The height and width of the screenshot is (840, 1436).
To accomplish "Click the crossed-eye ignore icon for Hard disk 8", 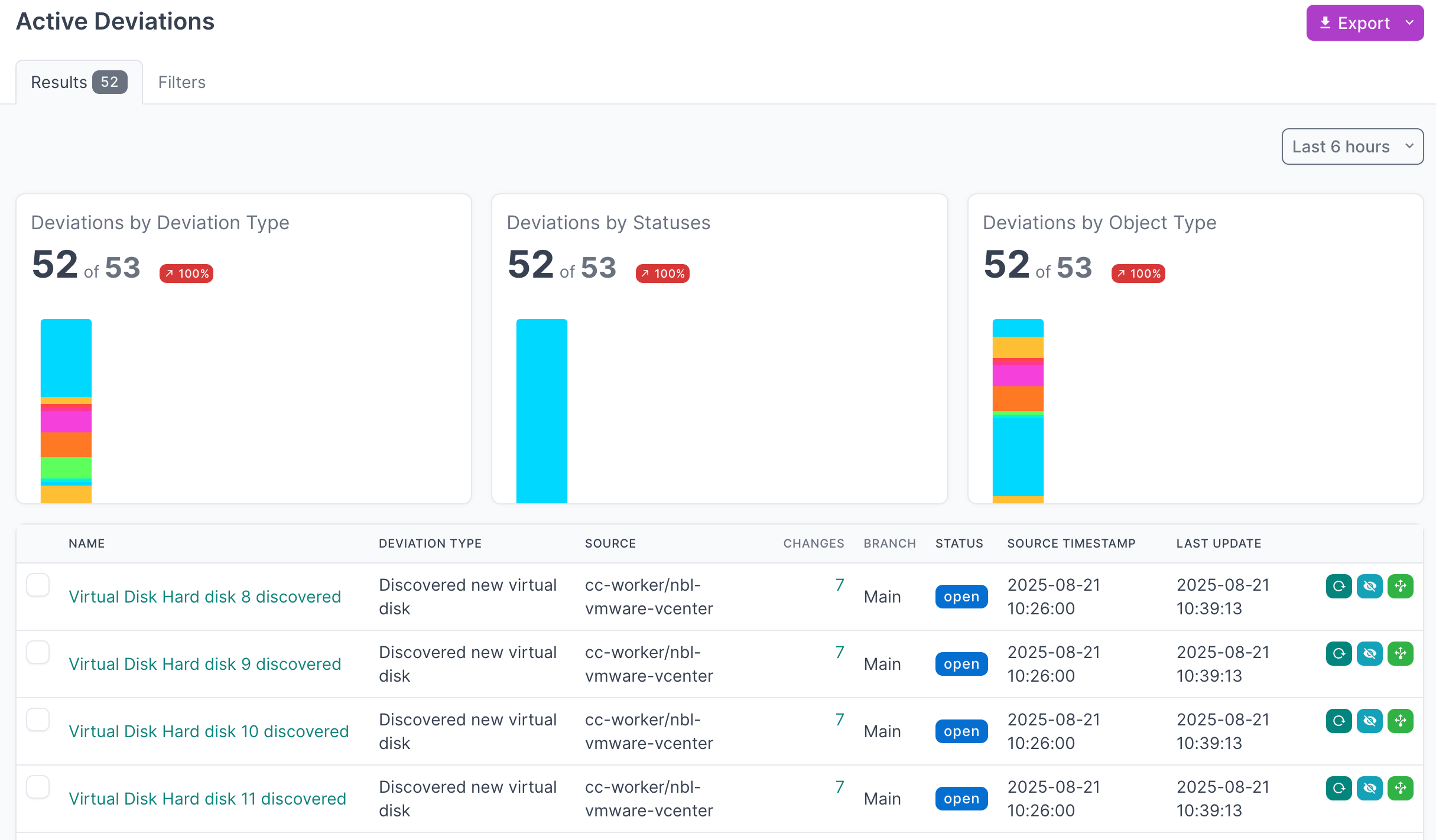I will (x=1369, y=586).
